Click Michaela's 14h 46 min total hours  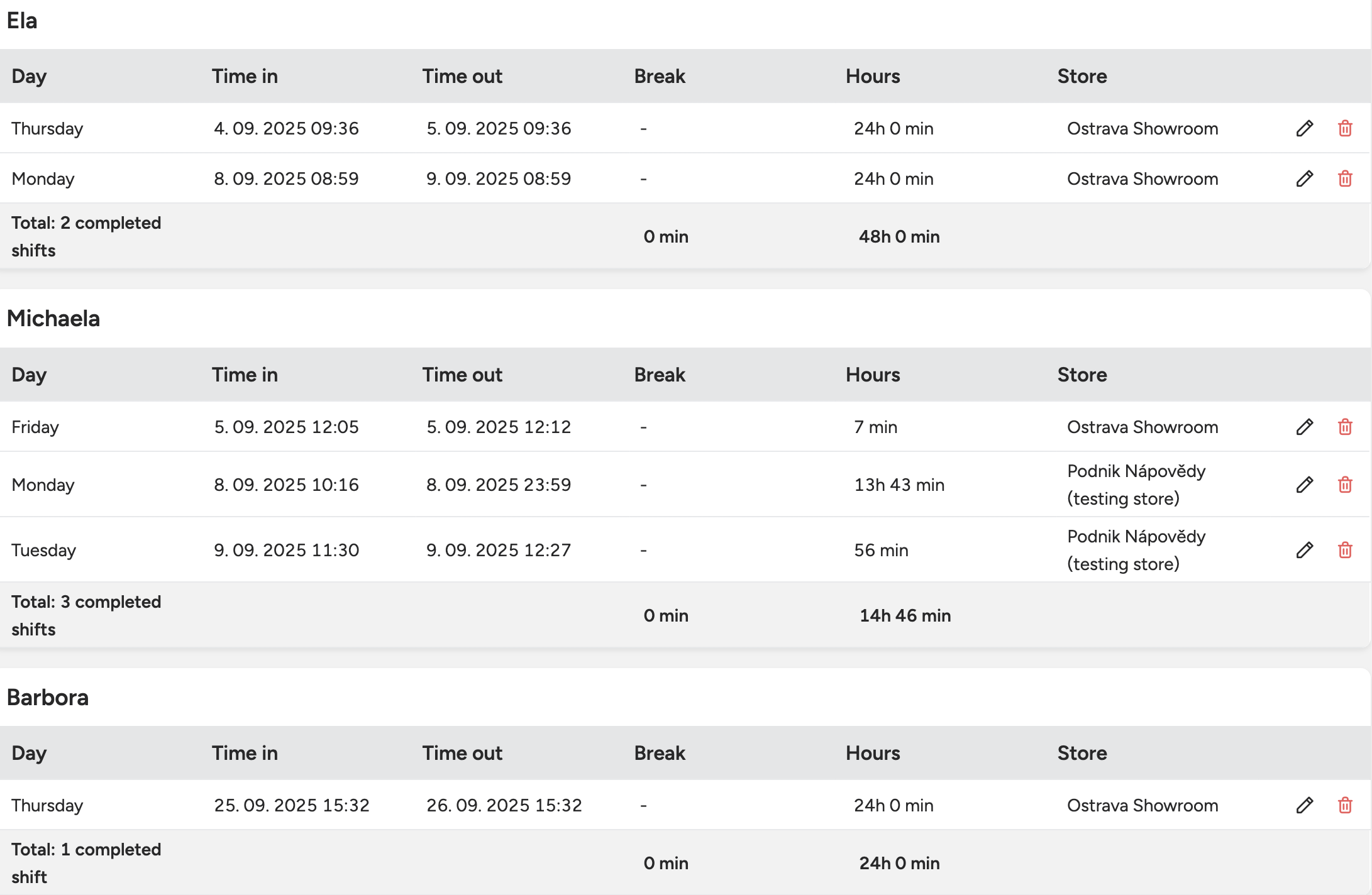(x=905, y=615)
